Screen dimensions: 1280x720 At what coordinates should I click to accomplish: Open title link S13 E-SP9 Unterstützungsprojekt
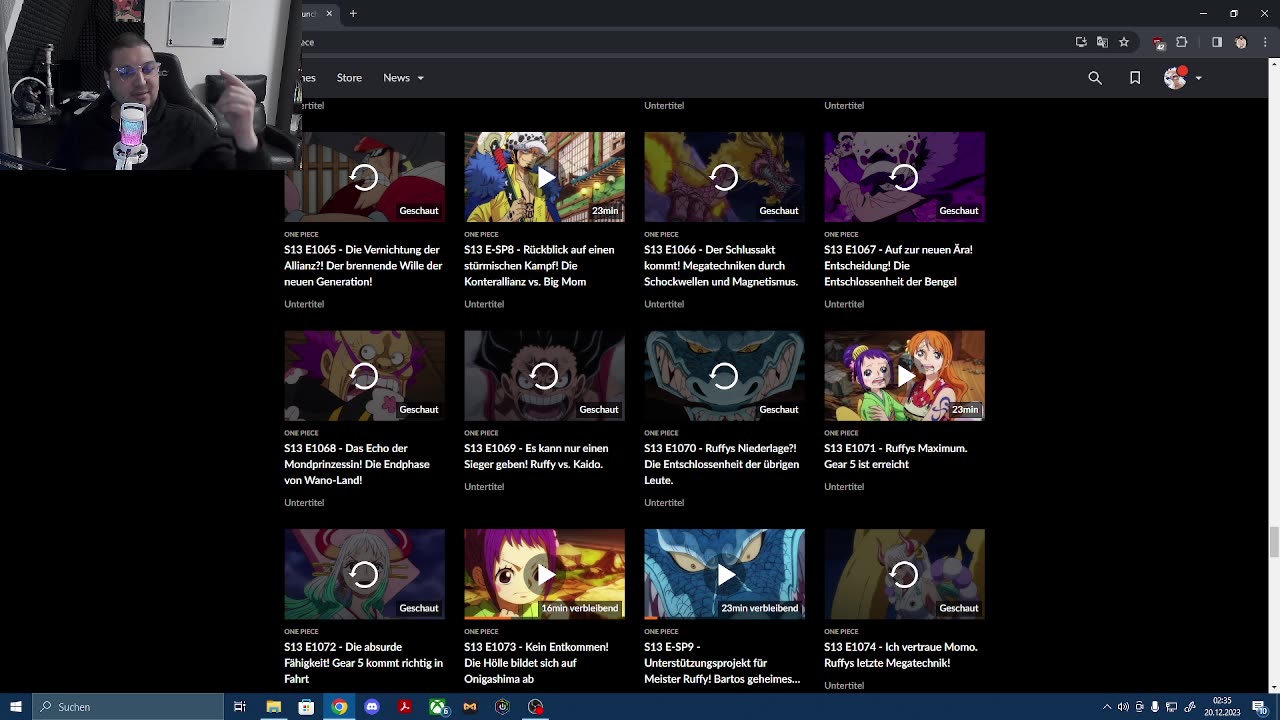click(722, 663)
